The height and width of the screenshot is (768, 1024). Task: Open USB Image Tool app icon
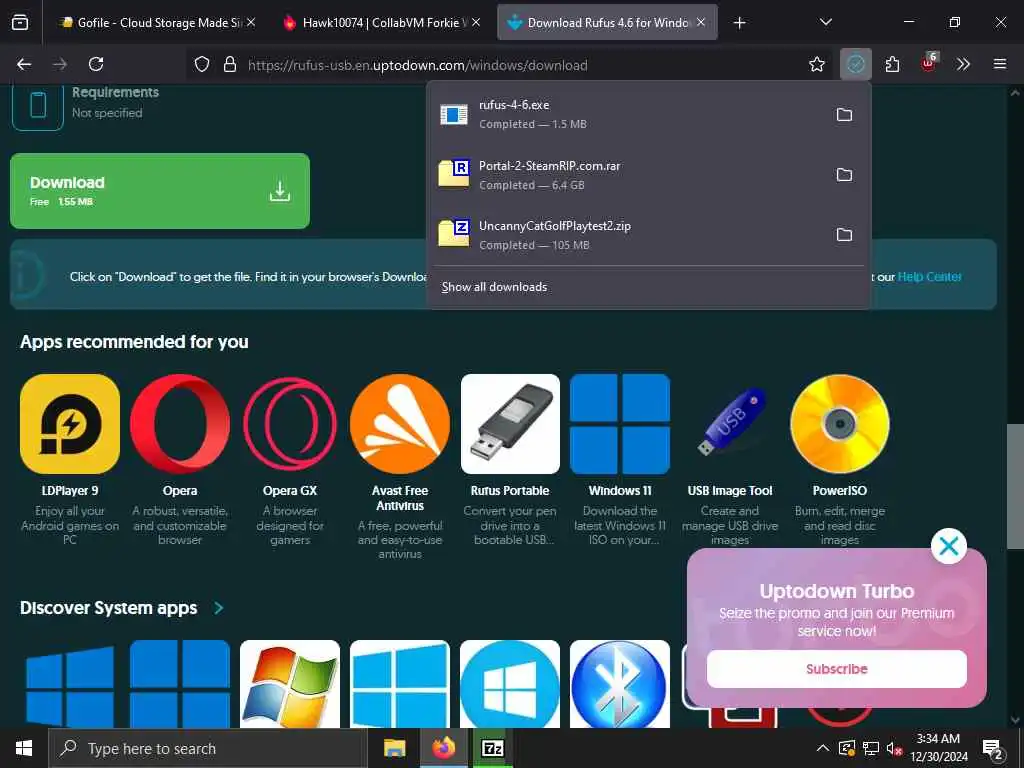(730, 424)
